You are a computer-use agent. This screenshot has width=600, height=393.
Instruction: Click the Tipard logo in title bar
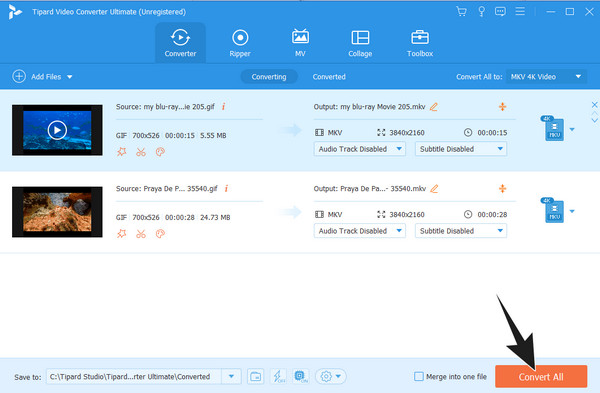pos(15,12)
